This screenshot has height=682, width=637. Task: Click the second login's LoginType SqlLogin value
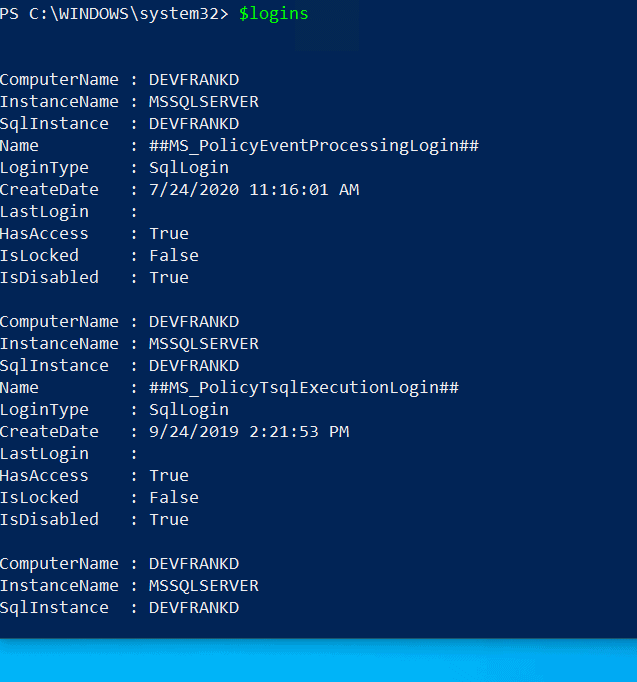point(188,410)
